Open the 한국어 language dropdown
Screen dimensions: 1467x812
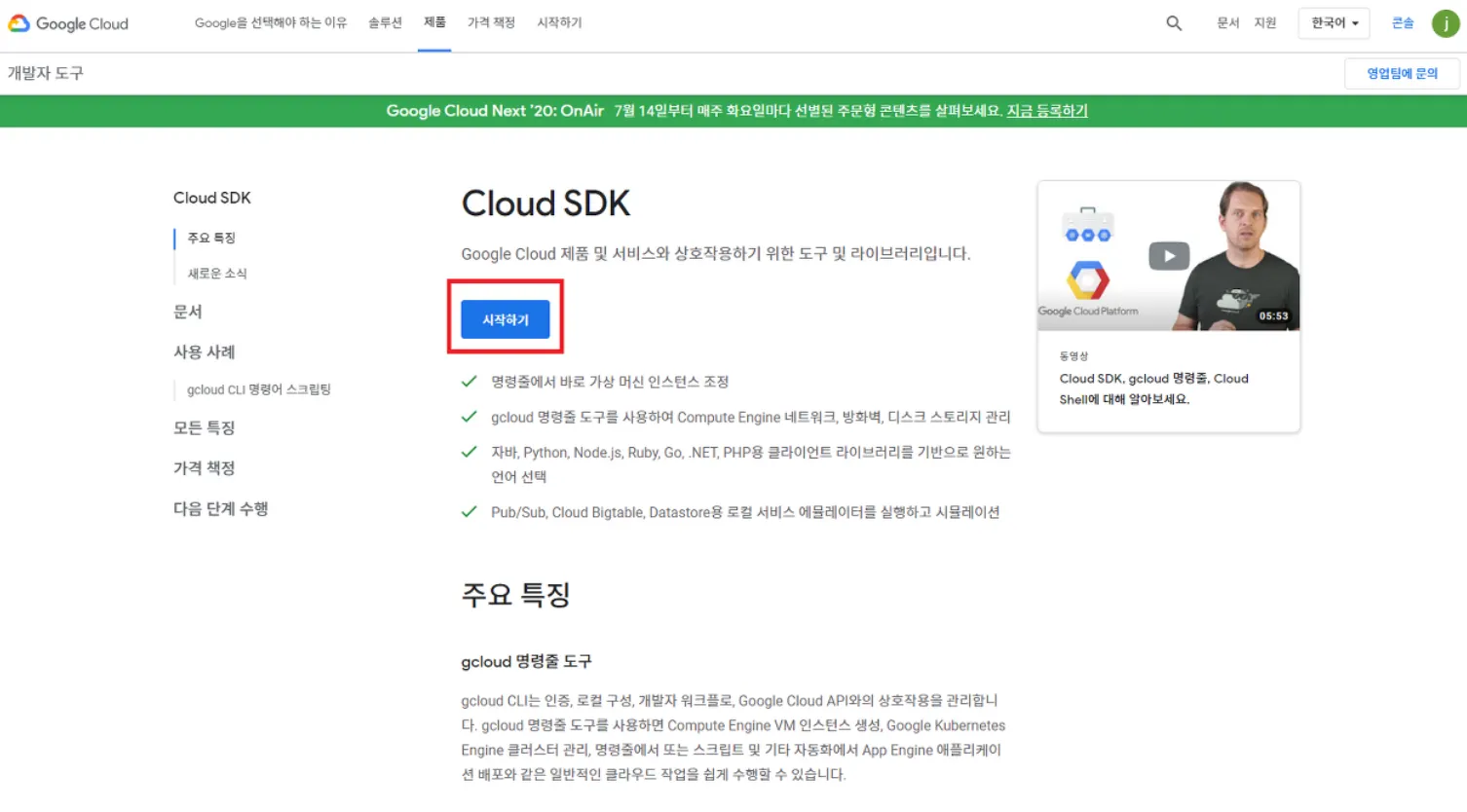[1334, 23]
